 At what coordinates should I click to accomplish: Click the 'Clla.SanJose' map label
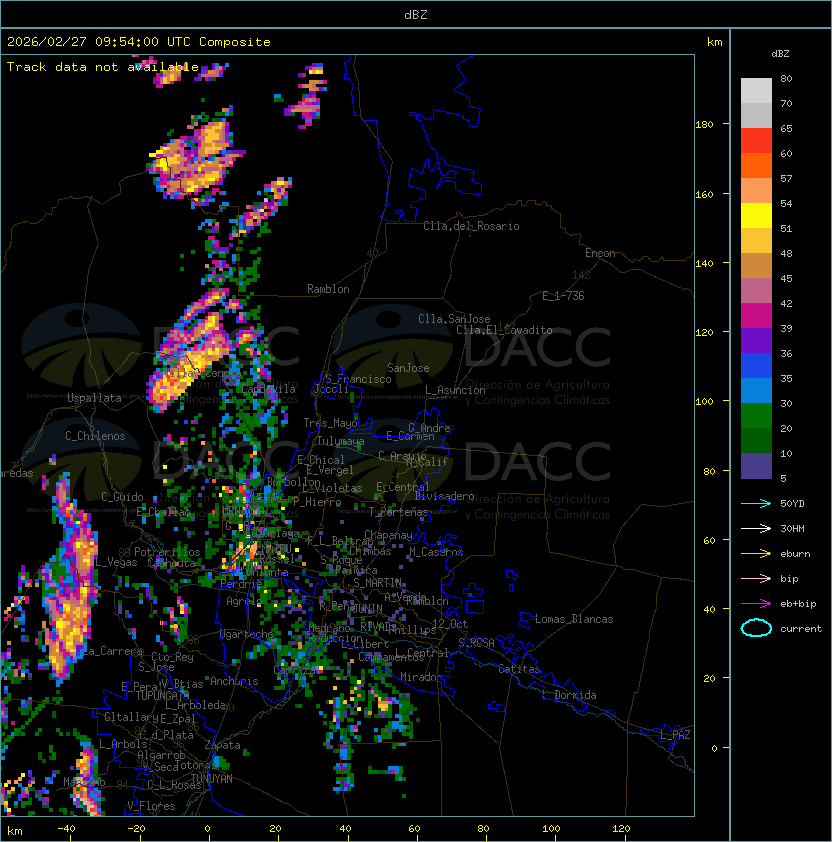click(454, 319)
